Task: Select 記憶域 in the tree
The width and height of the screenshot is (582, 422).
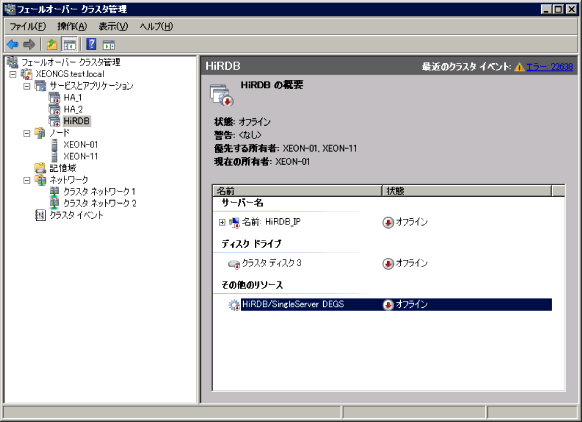Action: (63, 168)
